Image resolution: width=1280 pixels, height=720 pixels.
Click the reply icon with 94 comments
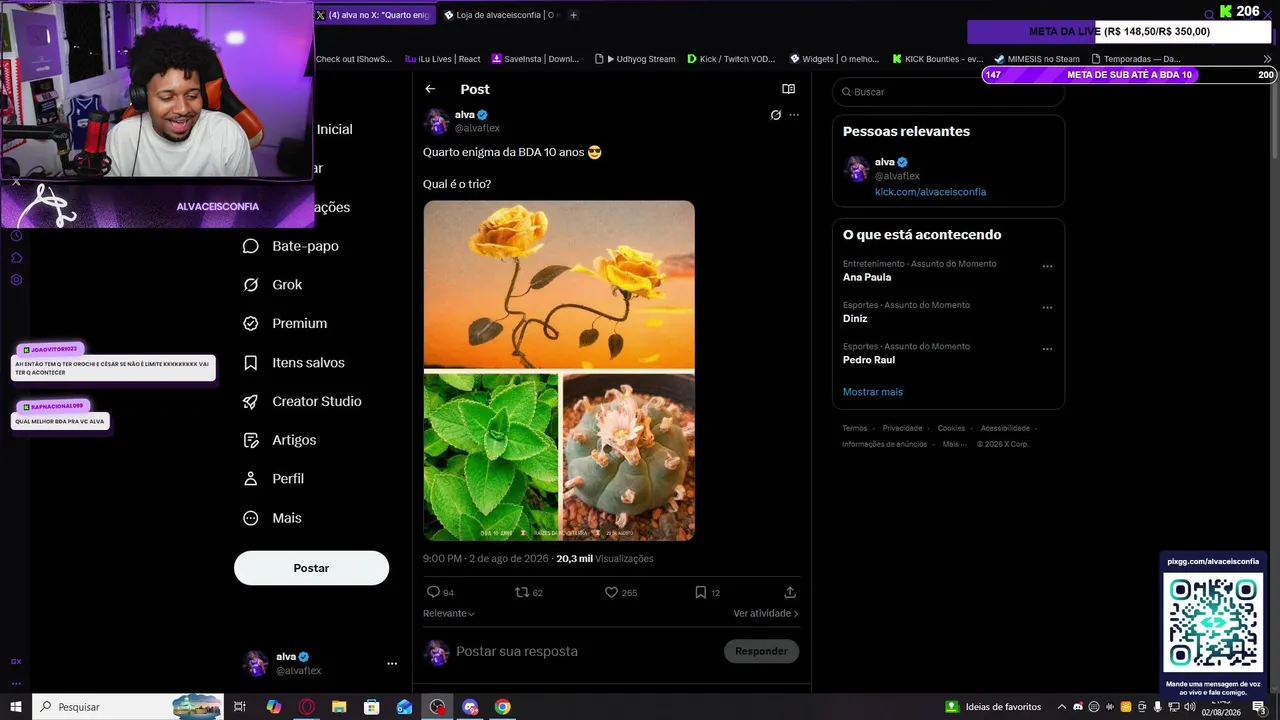[433, 592]
